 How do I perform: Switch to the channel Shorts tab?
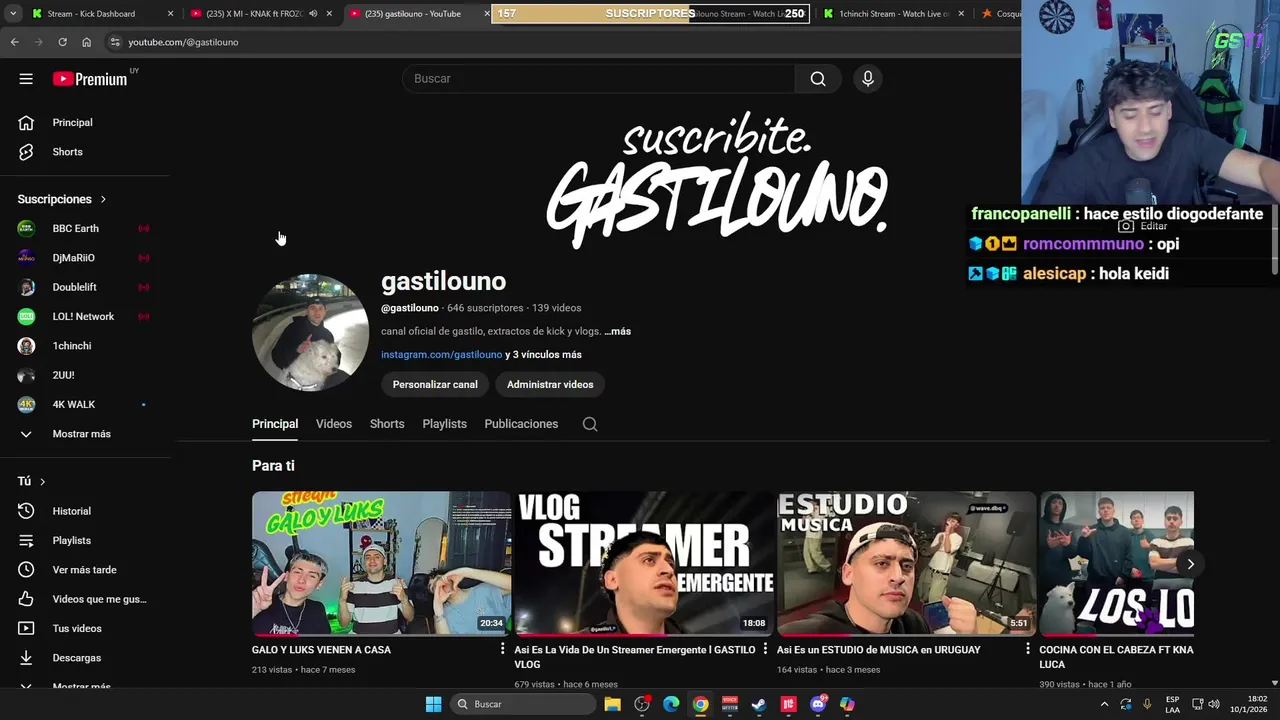(x=387, y=424)
